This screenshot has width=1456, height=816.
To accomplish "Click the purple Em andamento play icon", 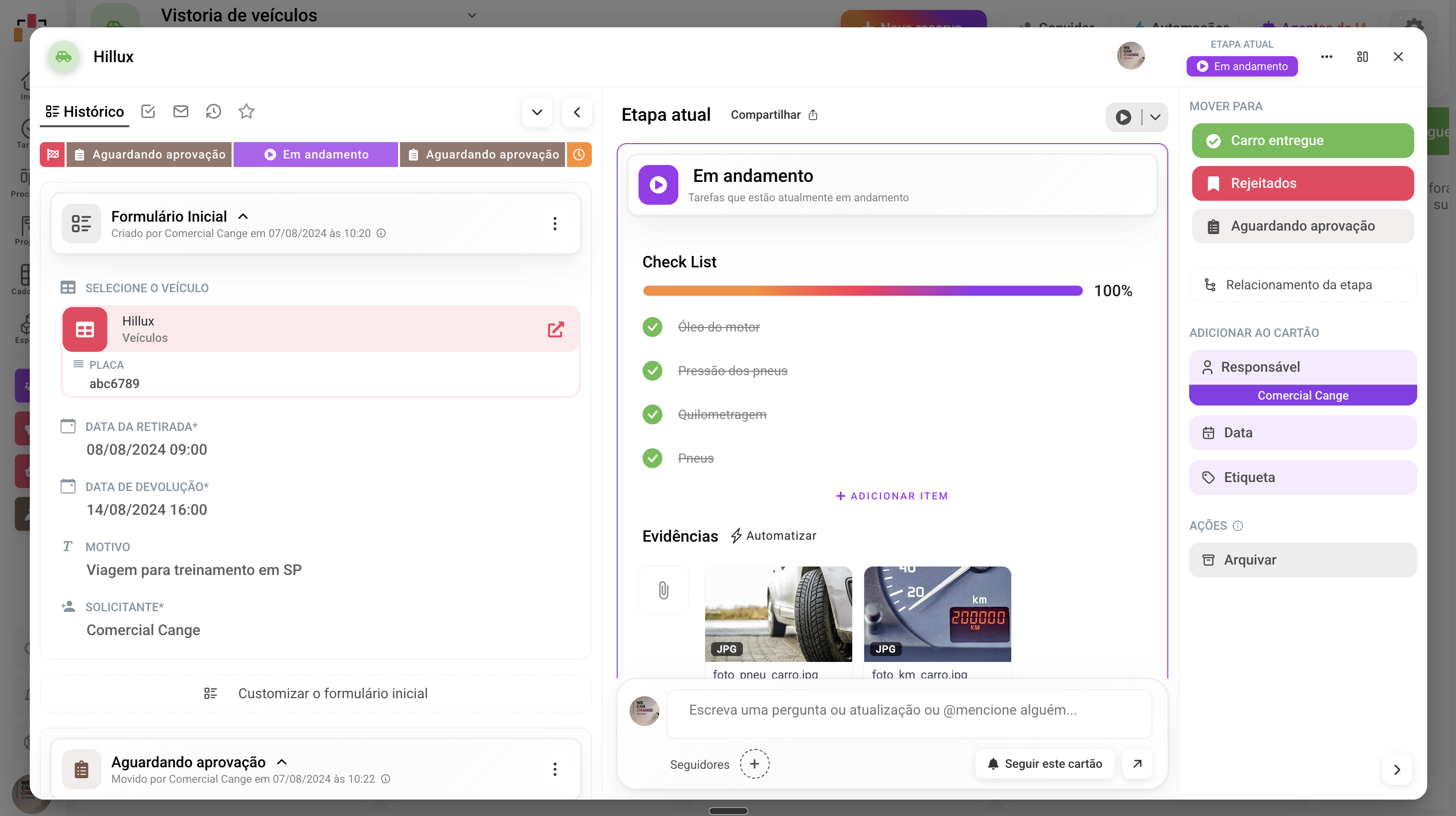I will pyautogui.click(x=658, y=185).
